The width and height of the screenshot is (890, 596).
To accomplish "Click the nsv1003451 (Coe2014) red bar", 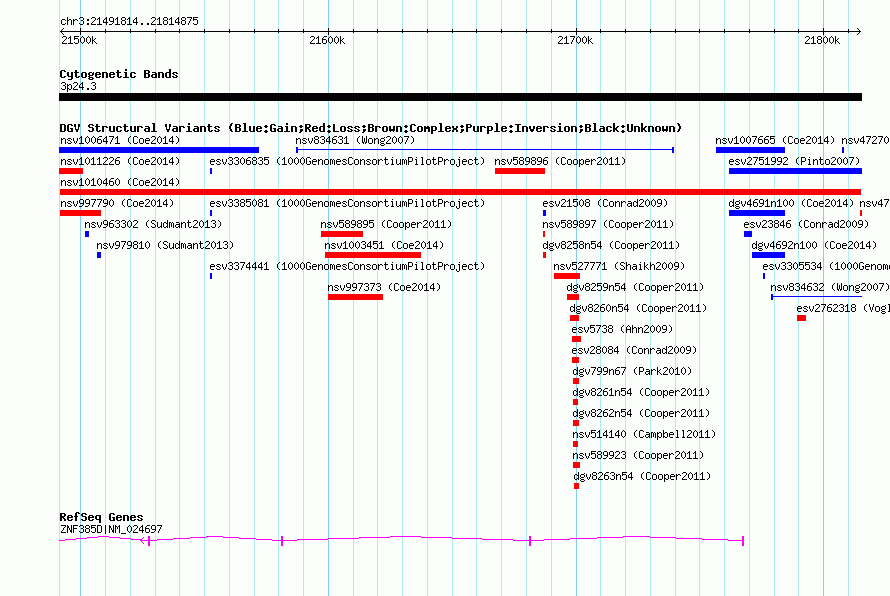I will click(x=373, y=255).
